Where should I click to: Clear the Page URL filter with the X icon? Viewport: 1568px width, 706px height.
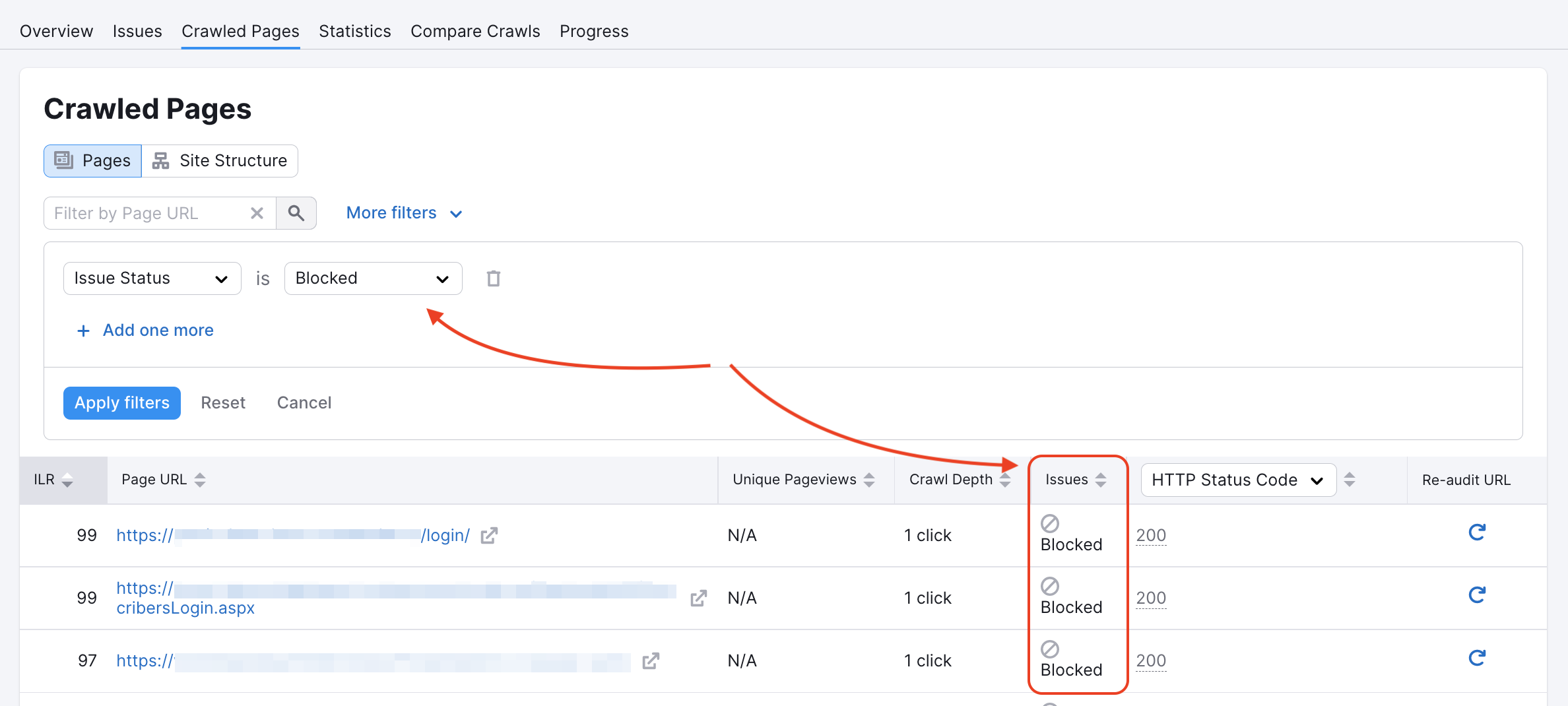coord(257,213)
